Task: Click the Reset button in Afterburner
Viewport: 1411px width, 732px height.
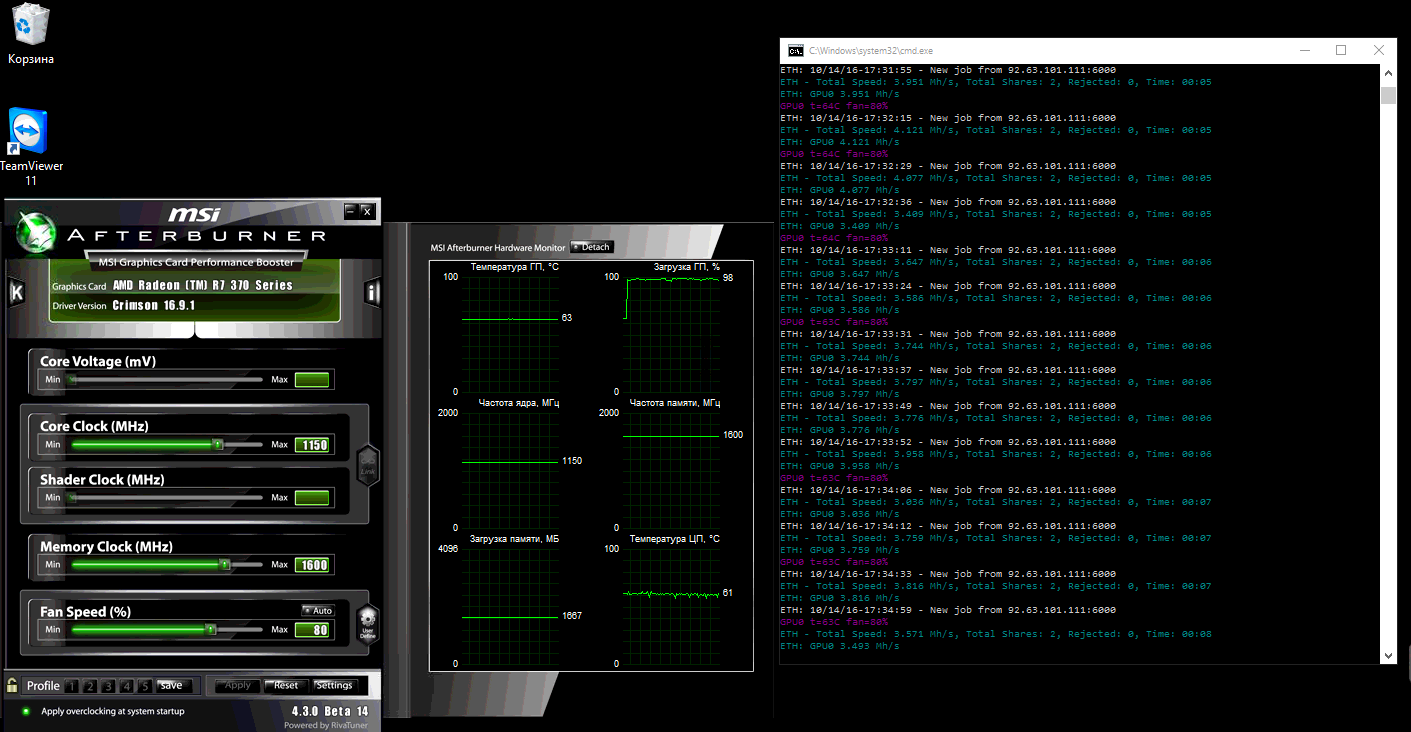Action: point(286,685)
